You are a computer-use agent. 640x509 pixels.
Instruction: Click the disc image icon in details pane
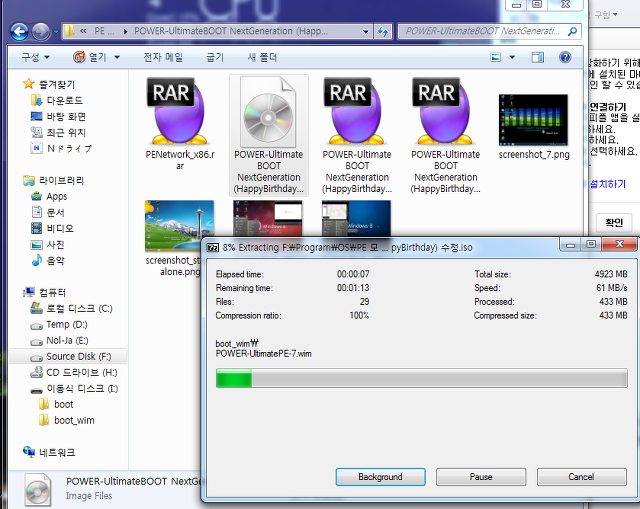pyautogui.click(x=38, y=489)
